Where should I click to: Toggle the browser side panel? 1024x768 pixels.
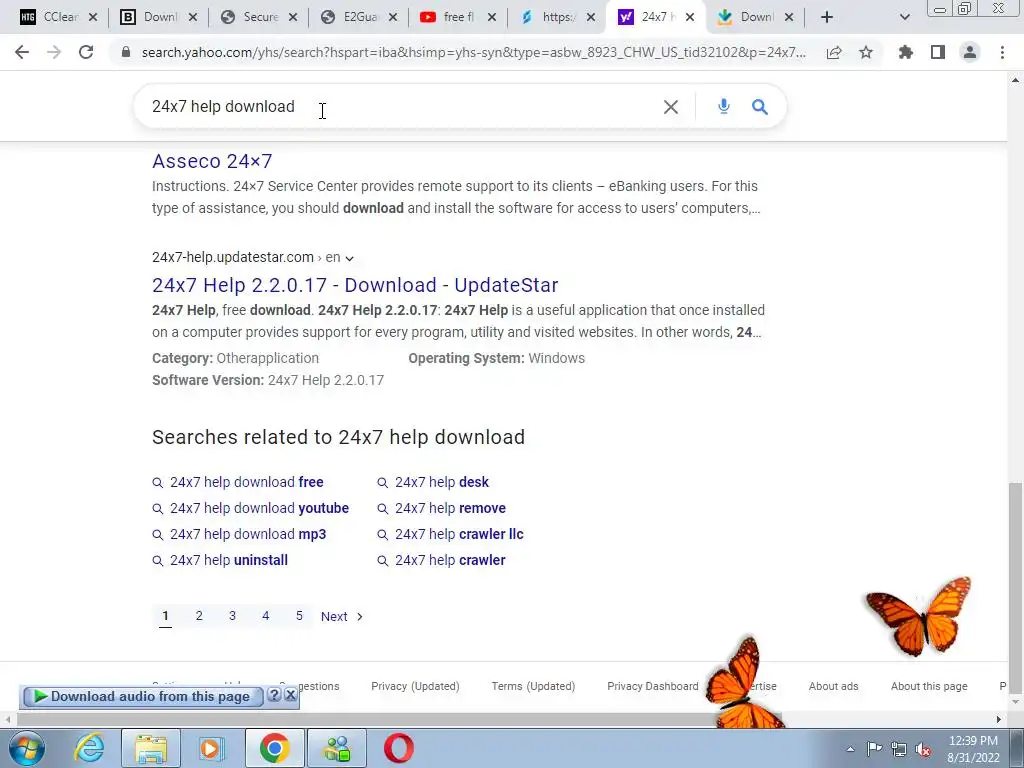pyautogui.click(x=938, y=52)
